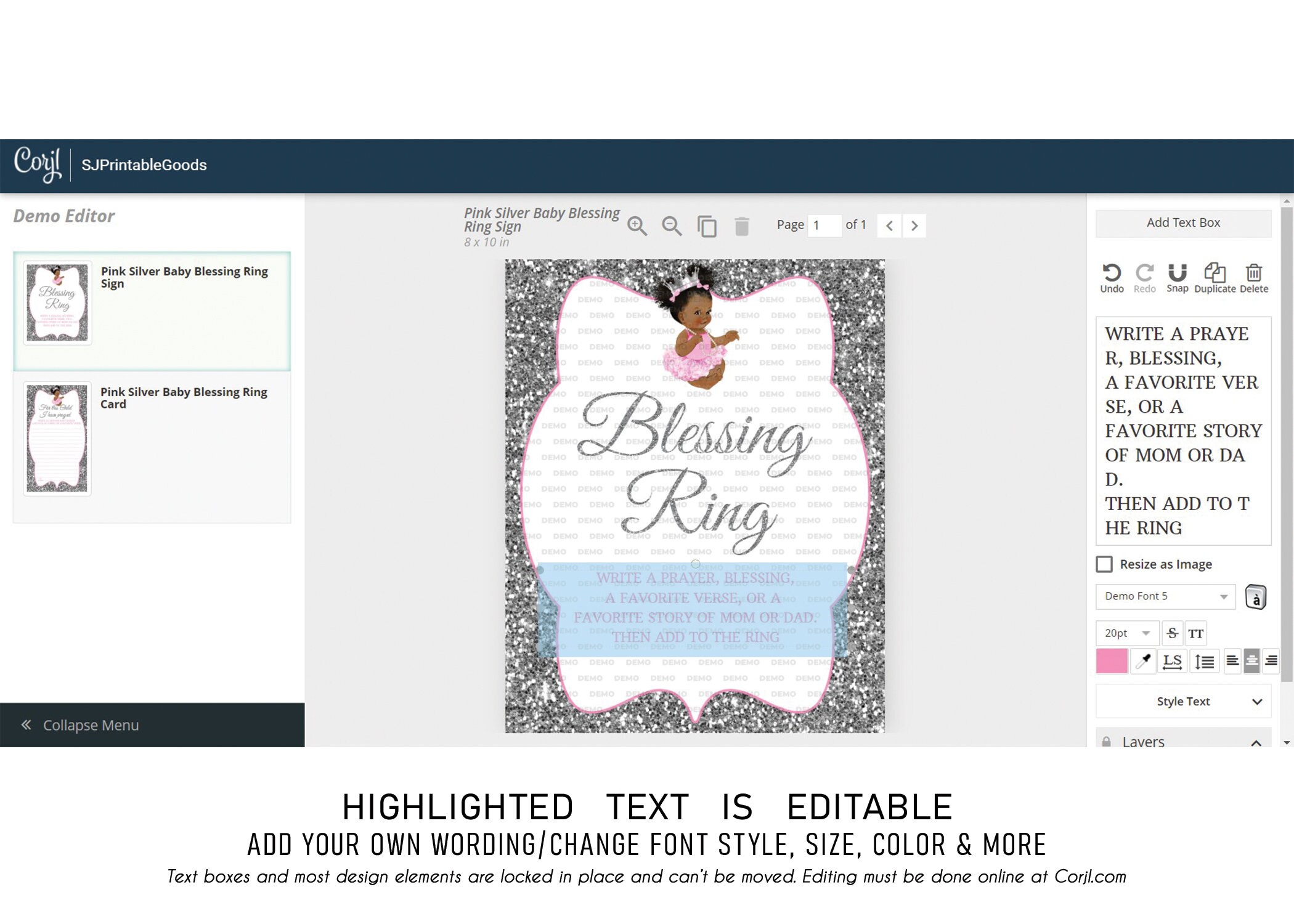
Task: Duplicate the selected text box
Action: (x=1215, y=278)
